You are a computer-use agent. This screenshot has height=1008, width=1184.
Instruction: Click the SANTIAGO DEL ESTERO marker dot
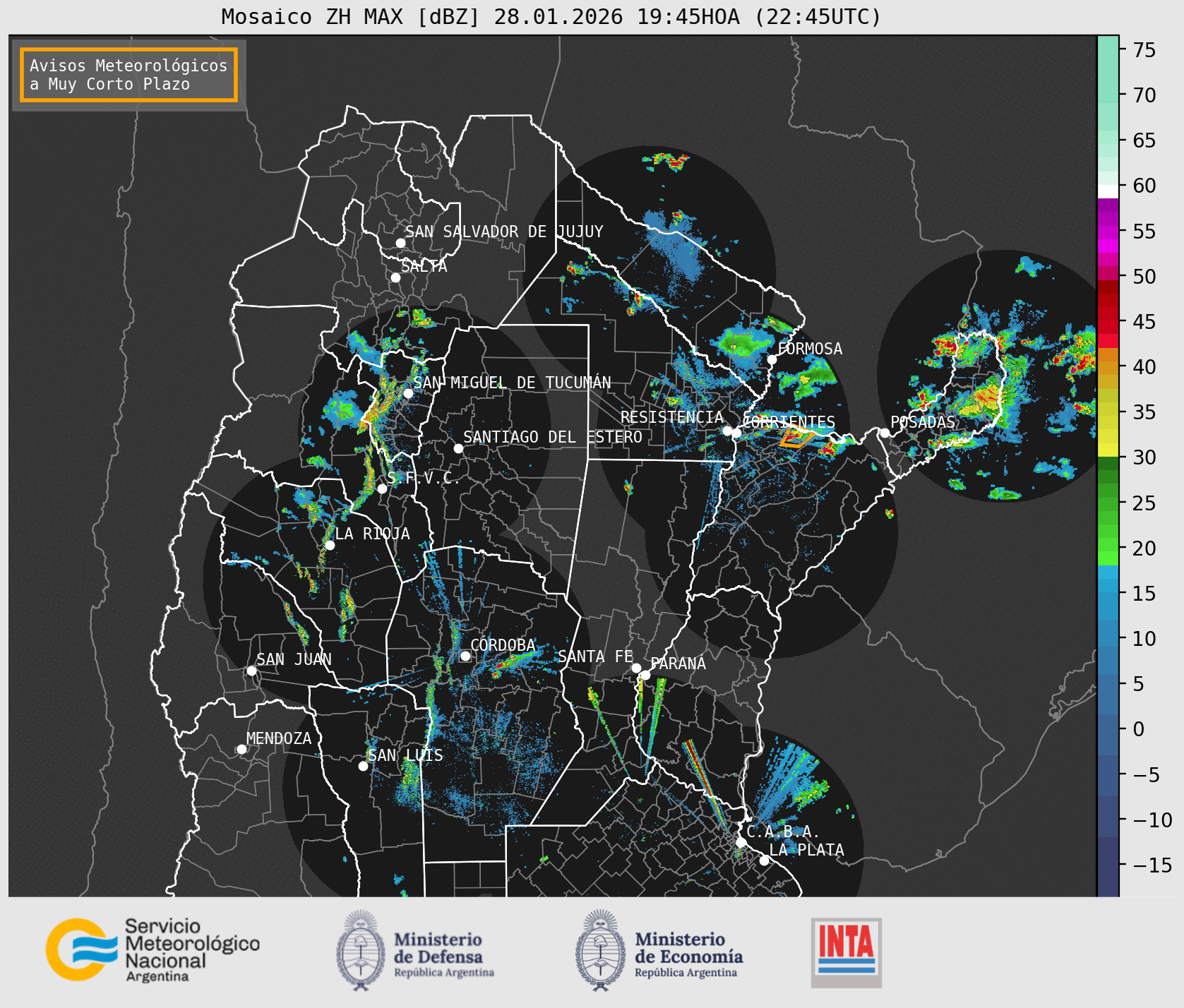point(458,448)
